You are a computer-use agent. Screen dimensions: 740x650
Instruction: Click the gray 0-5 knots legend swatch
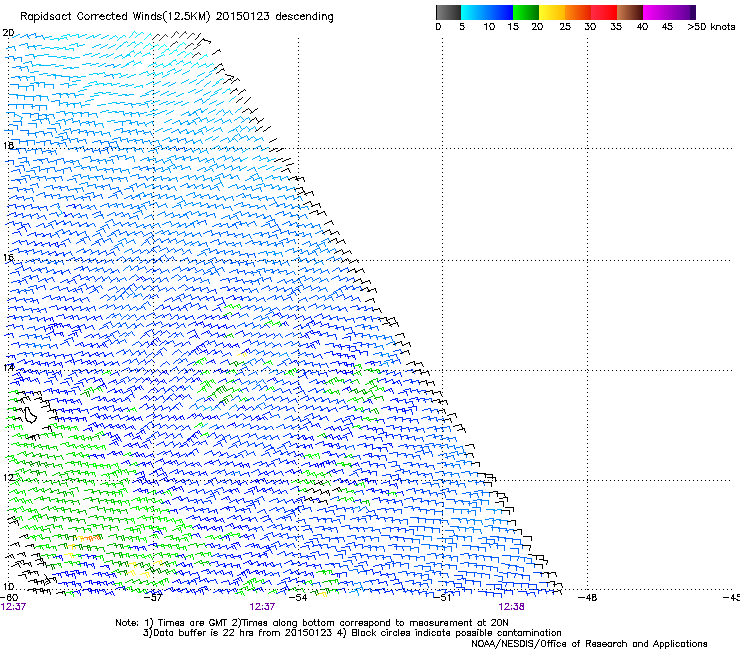pyautogui.click(x=448, y=12)
